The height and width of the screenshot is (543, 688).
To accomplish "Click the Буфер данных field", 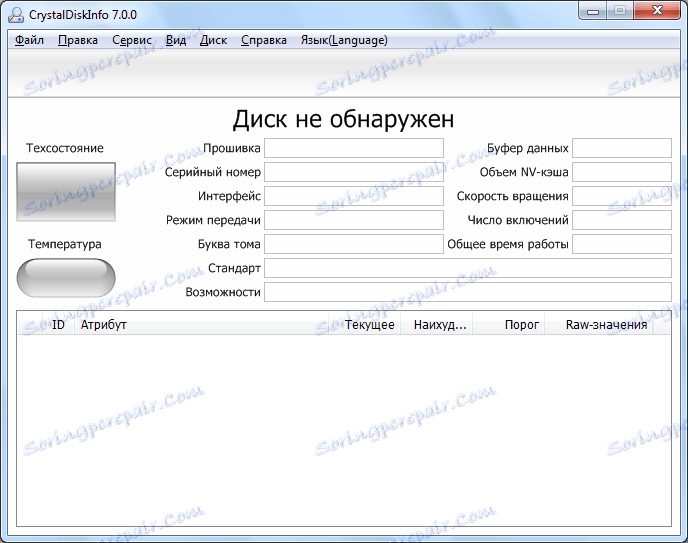I will (622, 148).
